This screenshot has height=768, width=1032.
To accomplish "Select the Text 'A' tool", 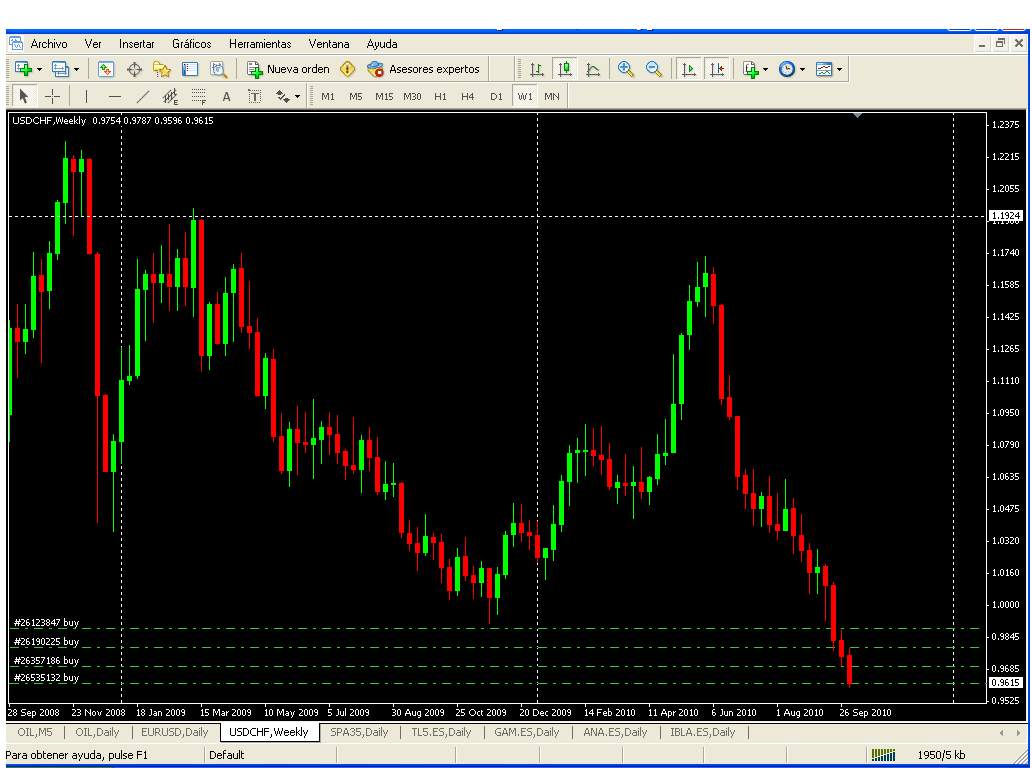I will 226,97.
